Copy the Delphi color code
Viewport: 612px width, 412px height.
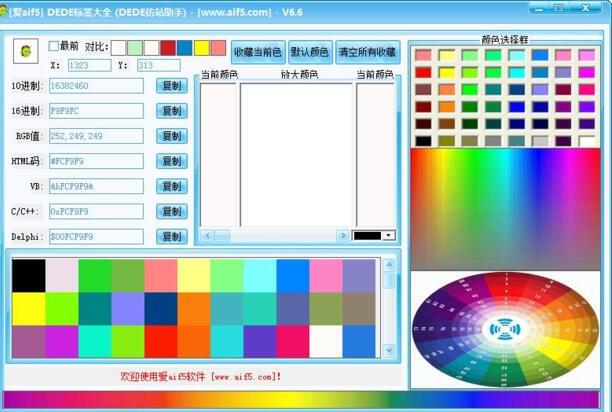[x=172, y=236]
